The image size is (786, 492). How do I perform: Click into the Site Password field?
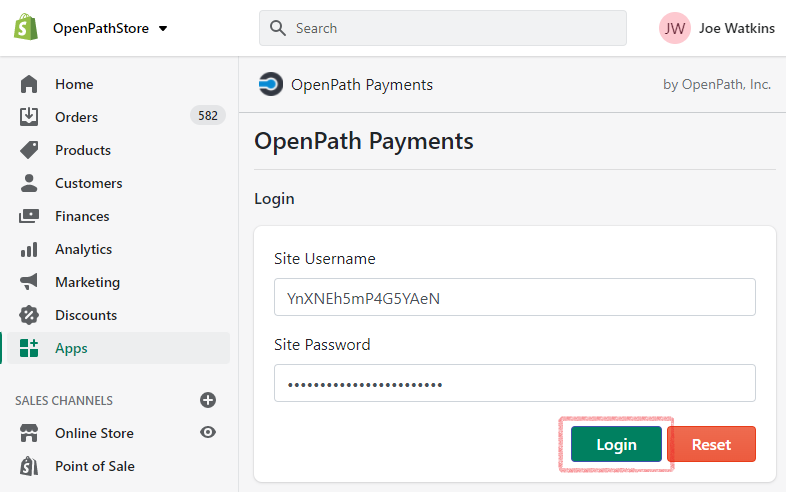515,383
